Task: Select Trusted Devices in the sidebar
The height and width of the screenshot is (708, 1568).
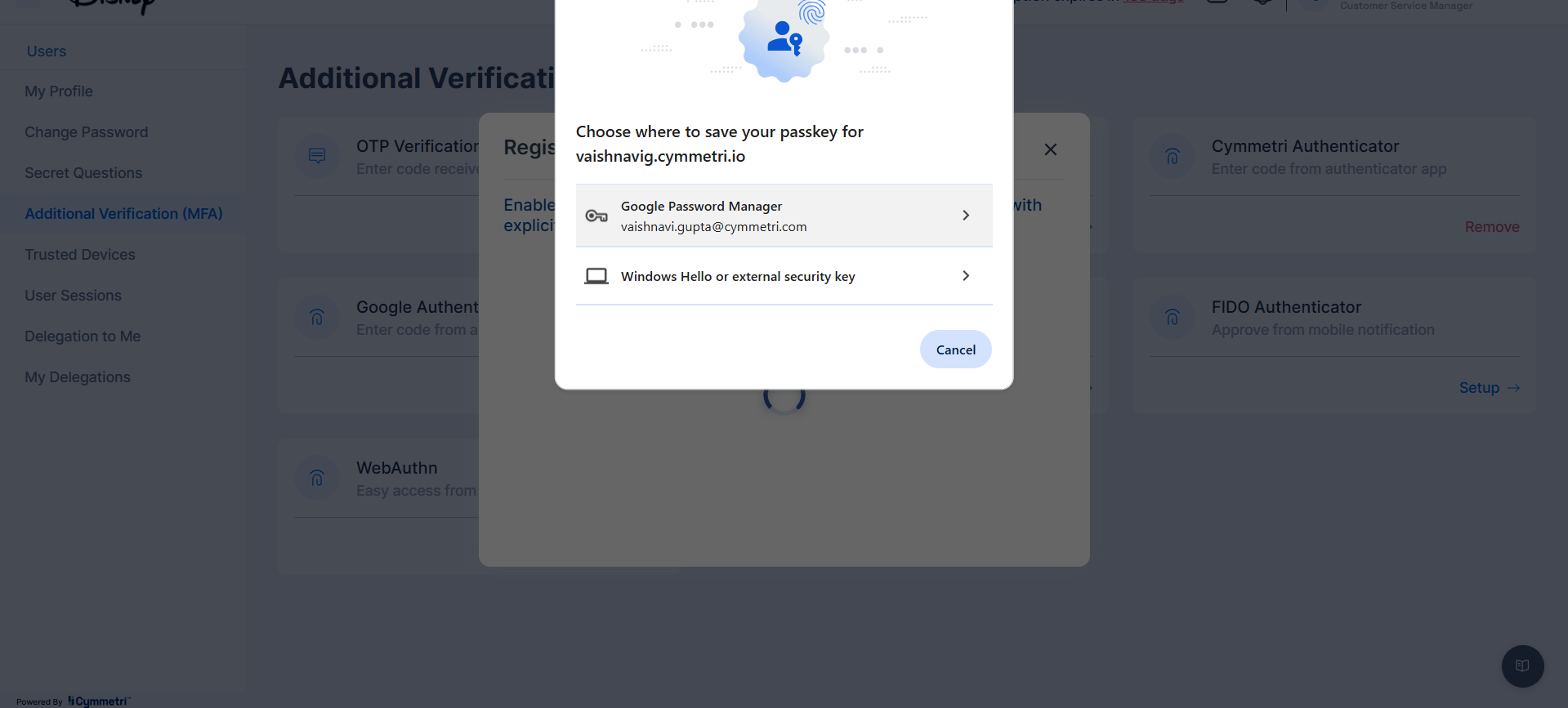Action: (x=80, y=255)
